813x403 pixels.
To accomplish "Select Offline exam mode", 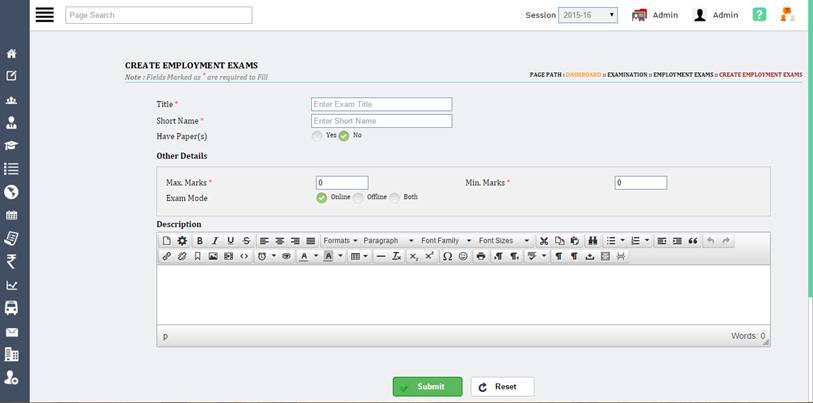I will click(358, 198).
